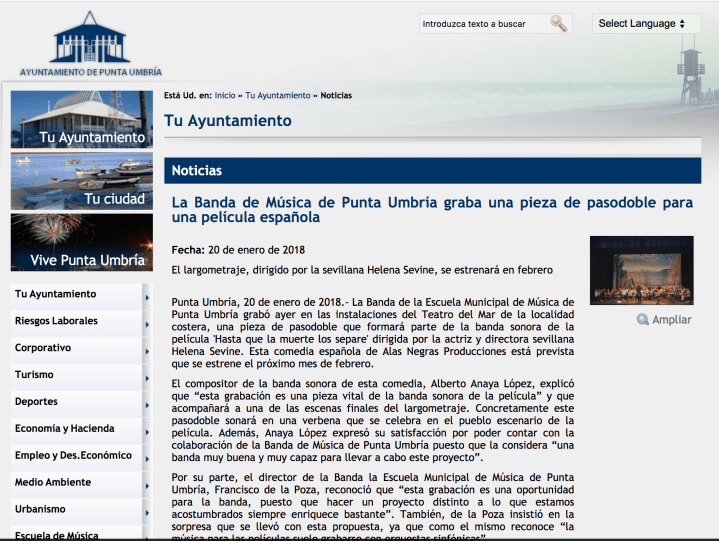Select Economía y Hacienda in sidebar
The image size is (719, 541).
(x=65, y=429)
